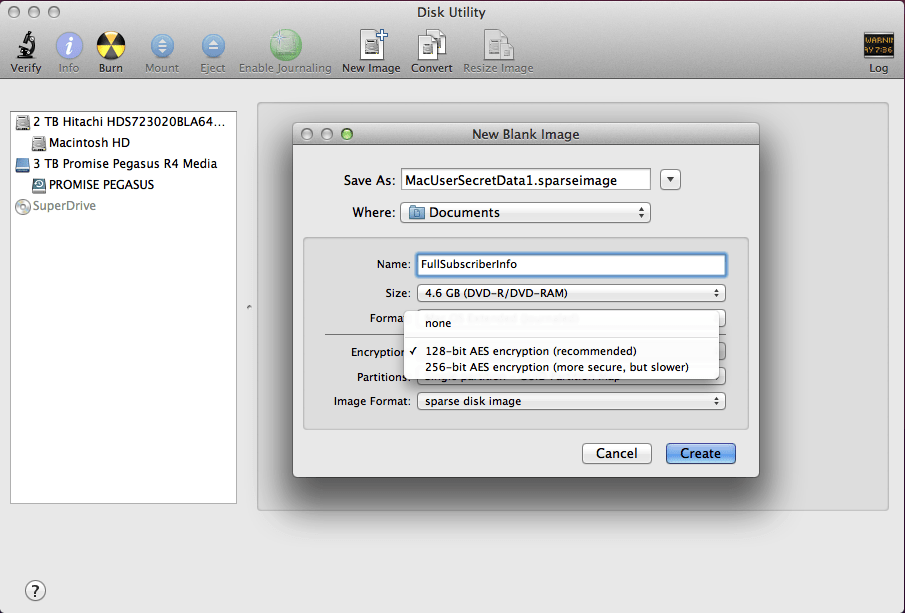Select the Verify disk tool
The image size is (905, 613).
25,45
